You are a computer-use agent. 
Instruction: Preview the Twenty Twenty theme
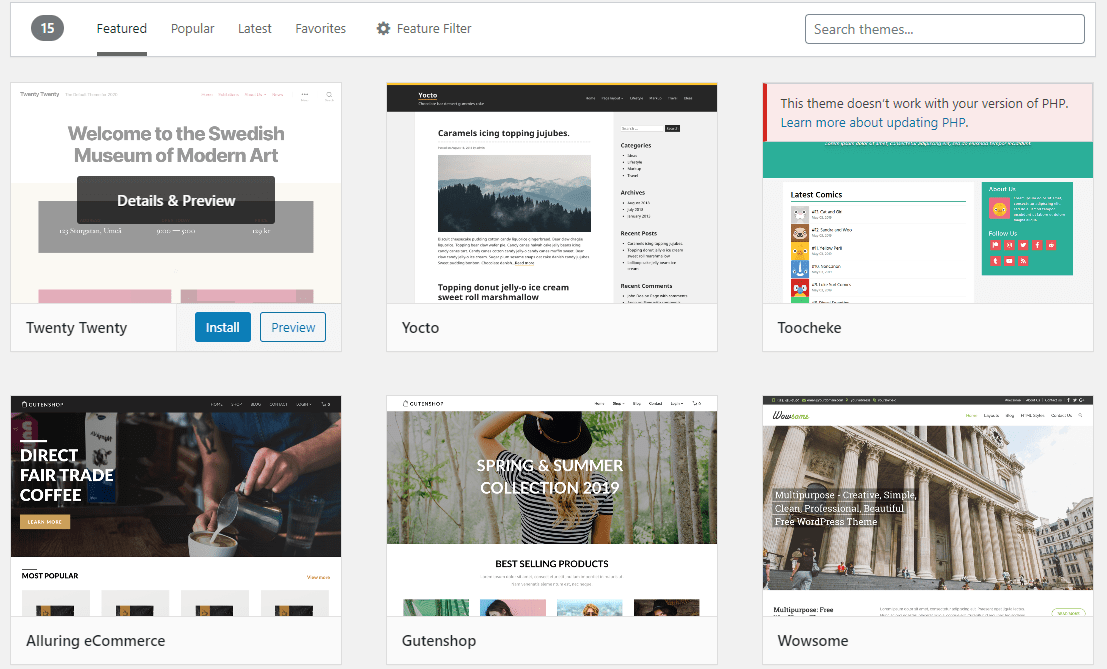292,327
